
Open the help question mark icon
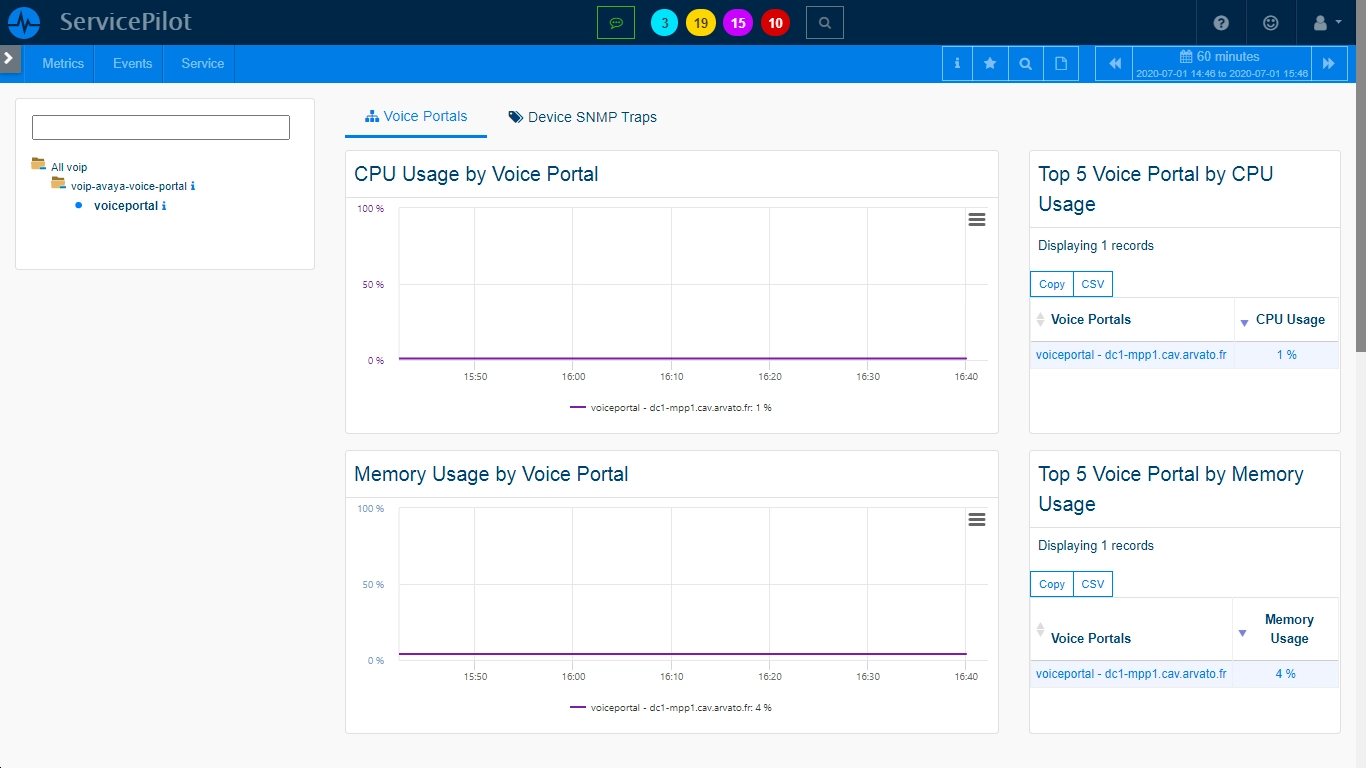[1221, 22]
